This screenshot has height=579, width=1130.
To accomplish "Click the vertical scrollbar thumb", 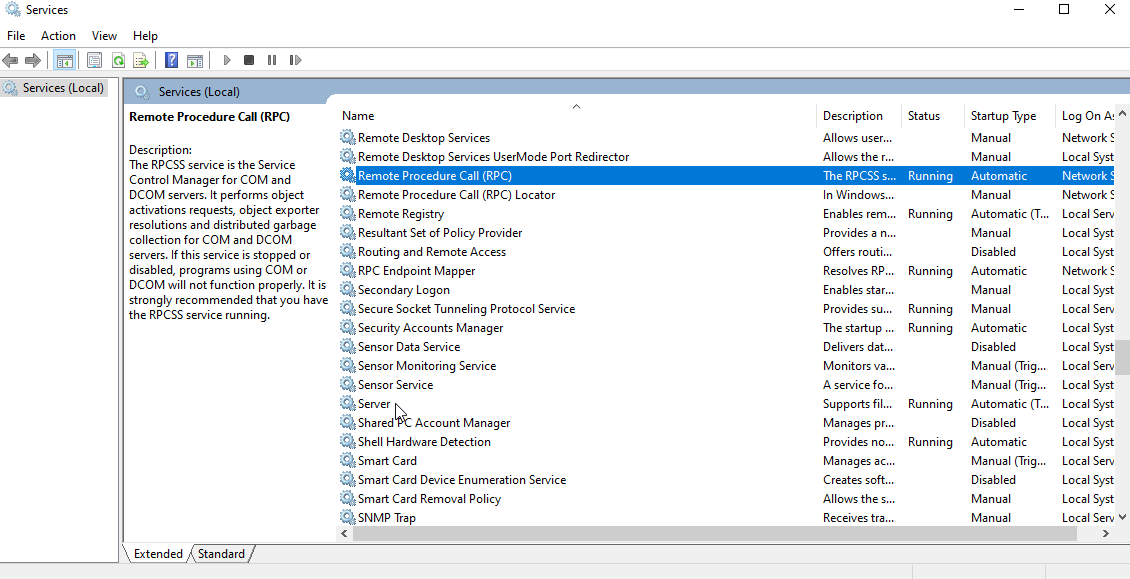I will click(x=1122, y=358).
